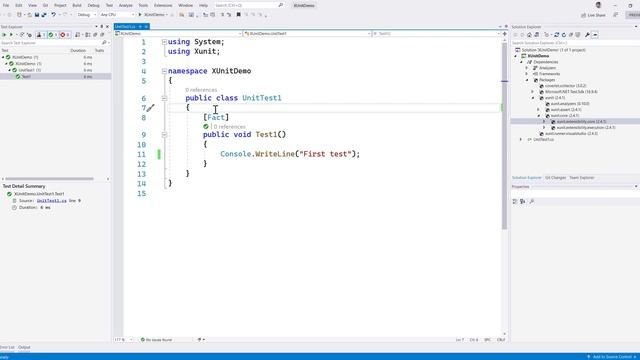The image size is (640, 360).
Task: Open the Build menu
Action: (x=77, y=5)
